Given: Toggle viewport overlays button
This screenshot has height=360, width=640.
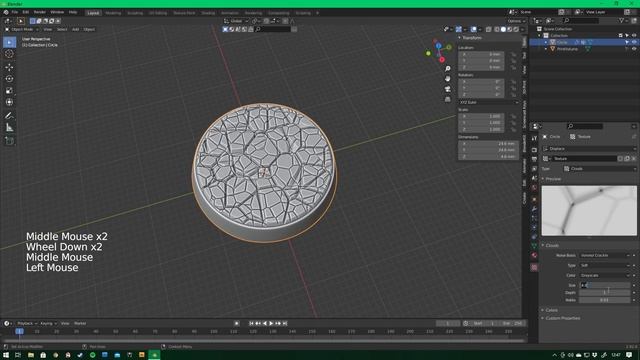Looking at the screenshot, I should [473, 29].
